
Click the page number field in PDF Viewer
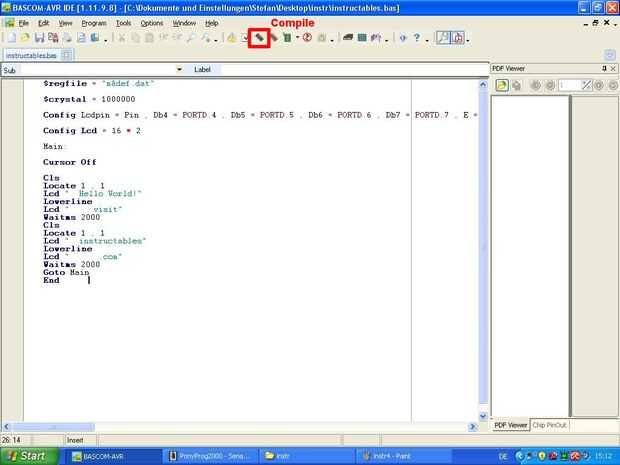point(568,85)
